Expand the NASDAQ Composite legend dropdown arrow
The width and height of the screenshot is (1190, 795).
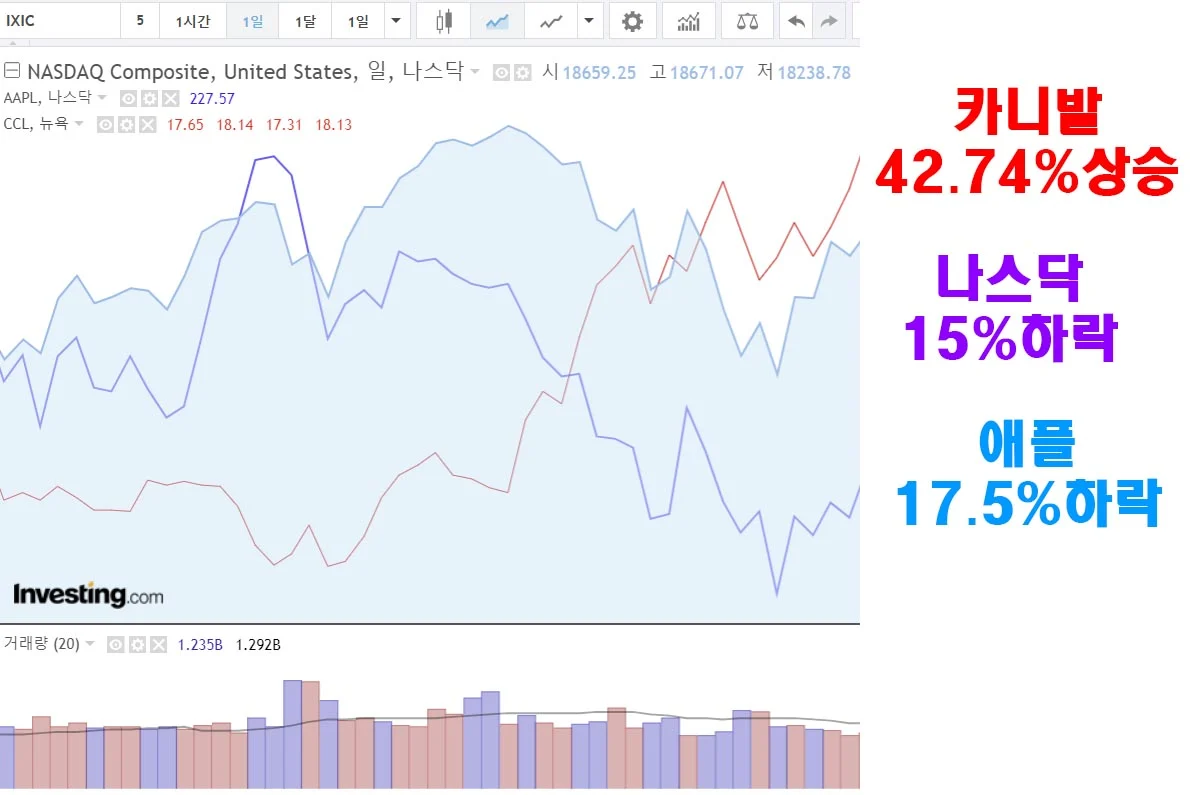(x=475, y=72)
